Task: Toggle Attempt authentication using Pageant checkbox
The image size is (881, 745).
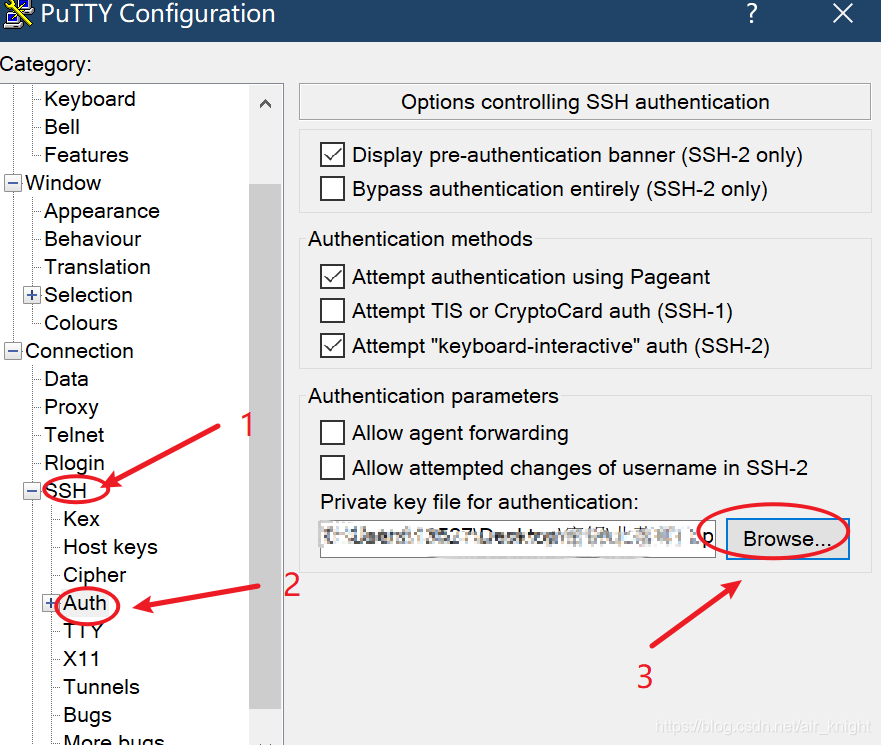Action: coord(332,276)
